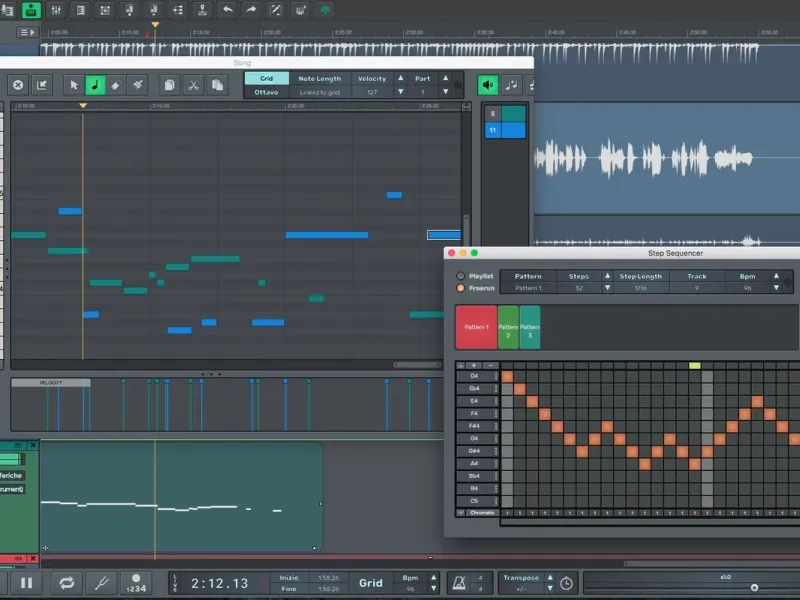Select the arrow pointer tool in piano roll
This screenshot has height=600, width=800.
point(74,85)
